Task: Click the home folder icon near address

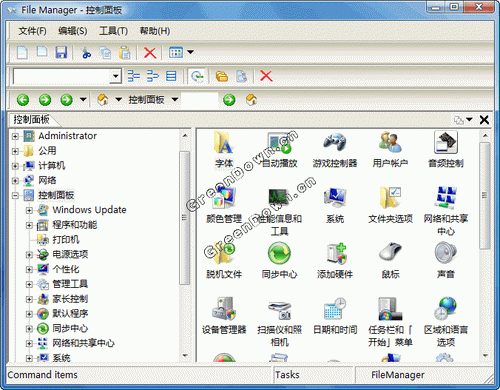Action: tap(103, 100)
